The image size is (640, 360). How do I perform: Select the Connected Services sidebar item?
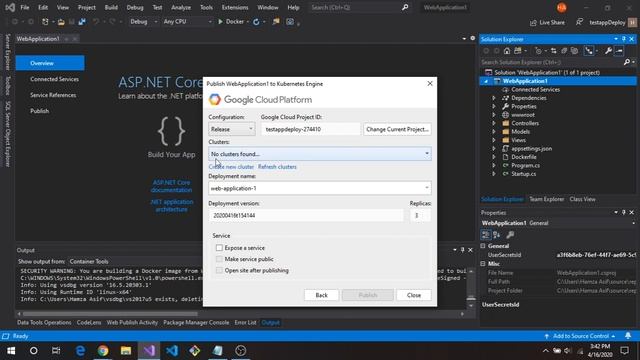point(54,79)
